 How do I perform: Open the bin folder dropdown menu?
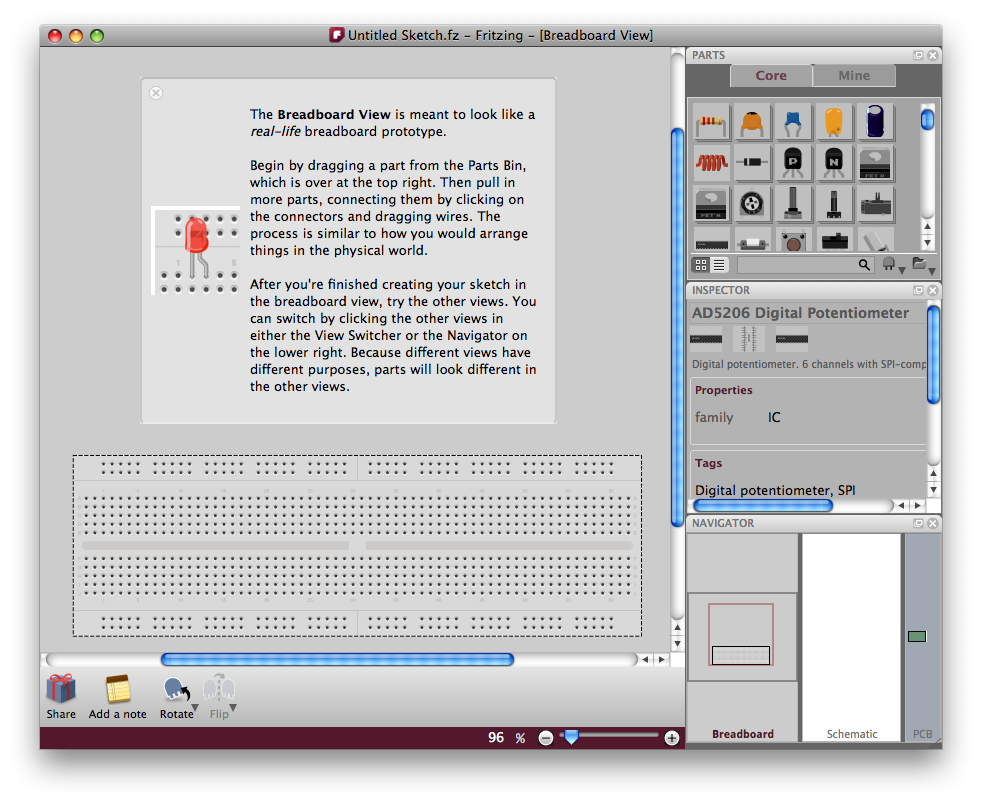(923, 265)
